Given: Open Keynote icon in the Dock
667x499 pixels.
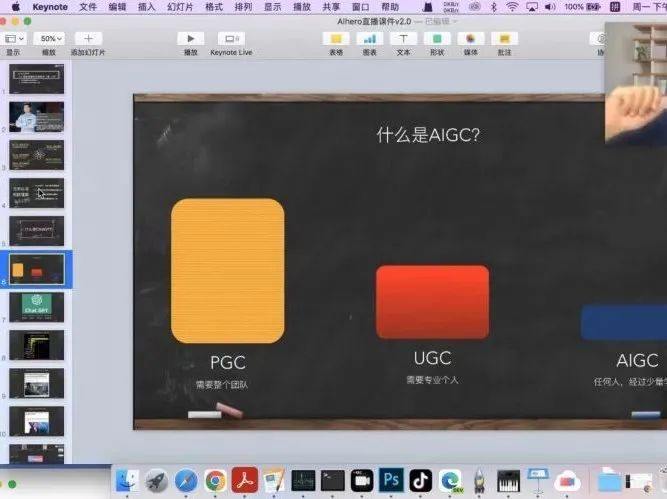Looking at the screenshot, I should click(x=538, y=480).
